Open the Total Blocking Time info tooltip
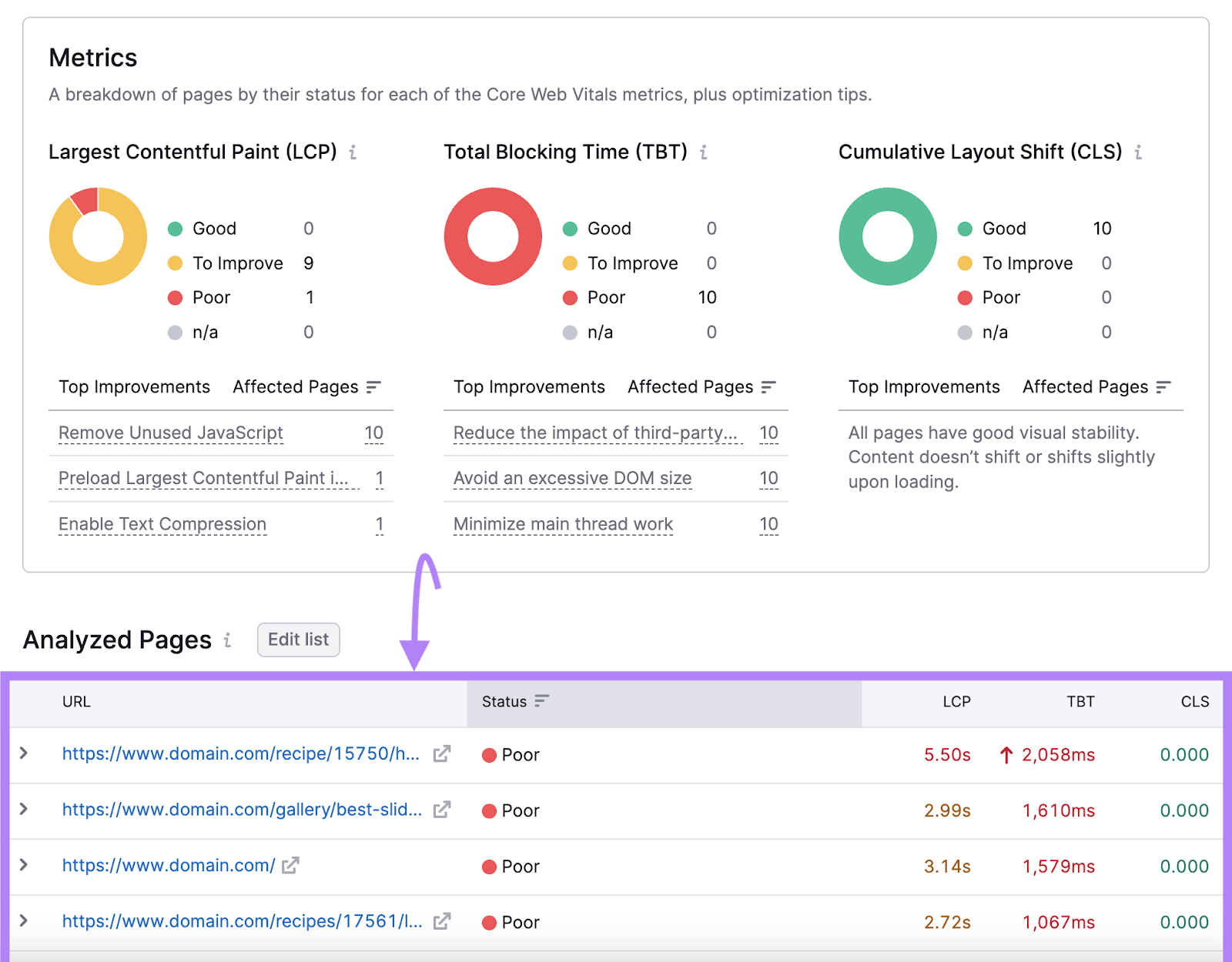Image resolution: width=1232 pixels, height=962 pixels. click(705, 152)
